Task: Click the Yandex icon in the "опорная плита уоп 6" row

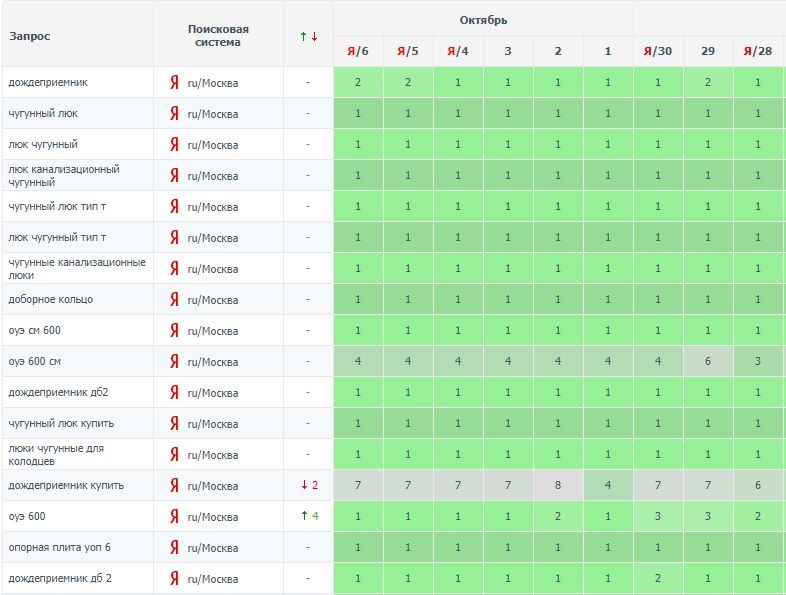Action: tap(174, 547)
